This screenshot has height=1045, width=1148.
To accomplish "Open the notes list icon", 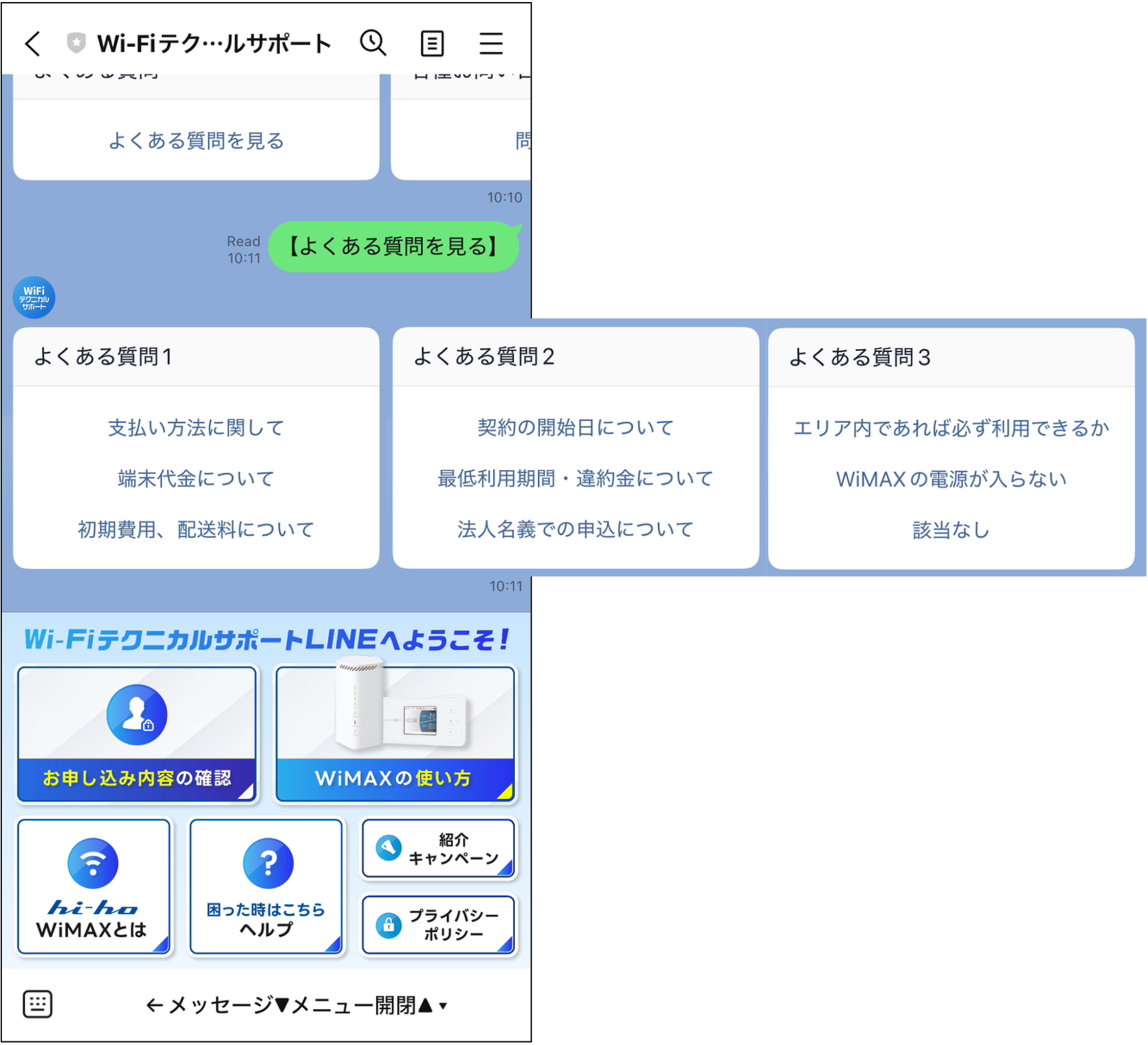I will click(432, 44).
